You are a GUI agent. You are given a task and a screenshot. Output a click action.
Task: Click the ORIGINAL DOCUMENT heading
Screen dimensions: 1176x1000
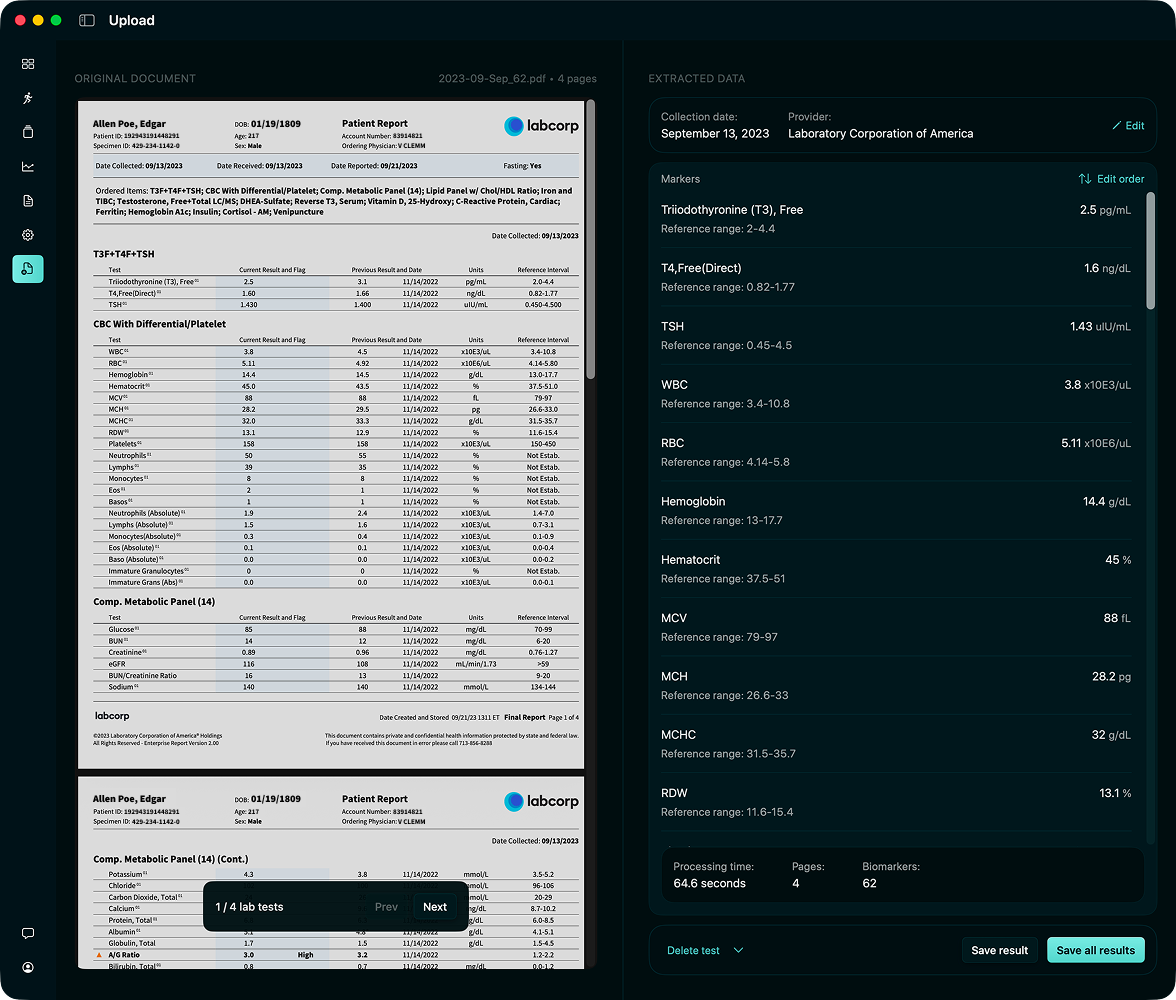pos(135,78)
